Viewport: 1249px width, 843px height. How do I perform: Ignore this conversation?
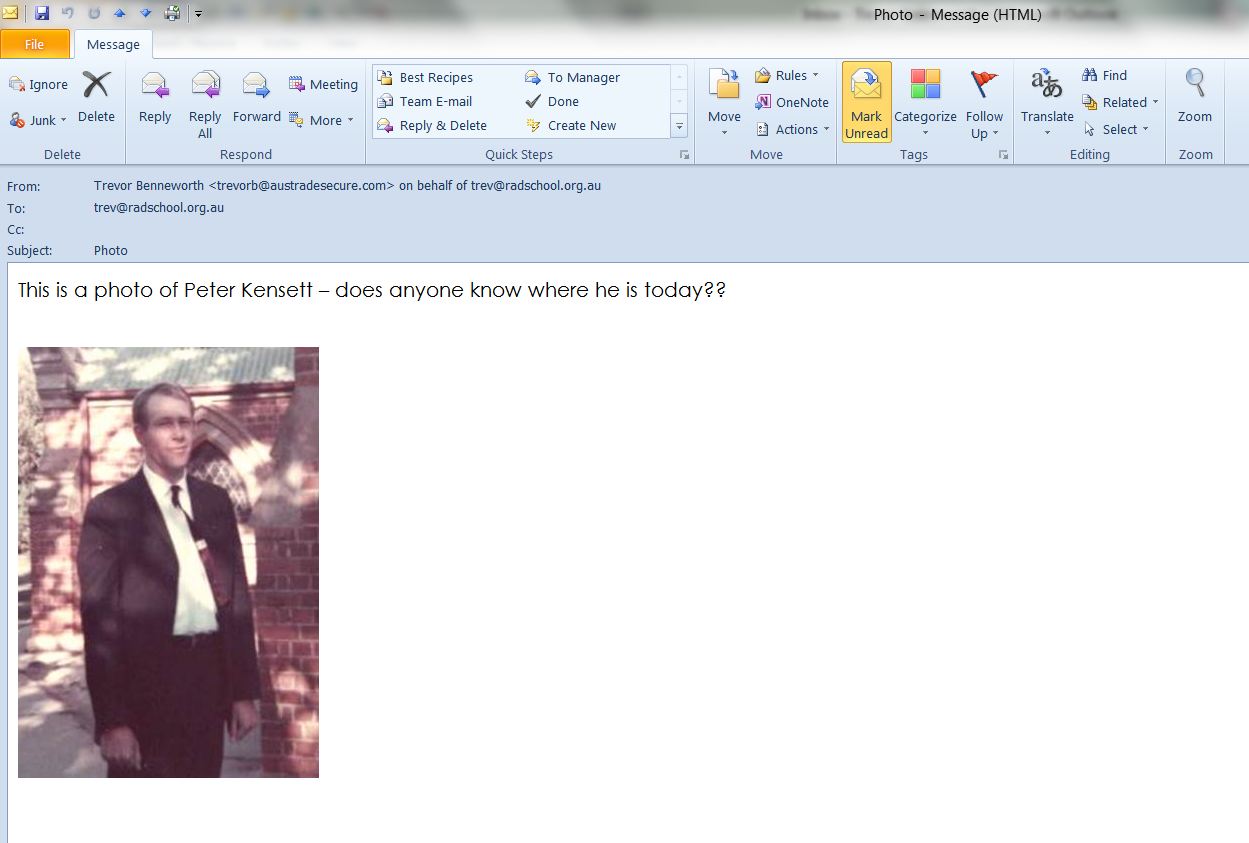click(x=38, y=85)
